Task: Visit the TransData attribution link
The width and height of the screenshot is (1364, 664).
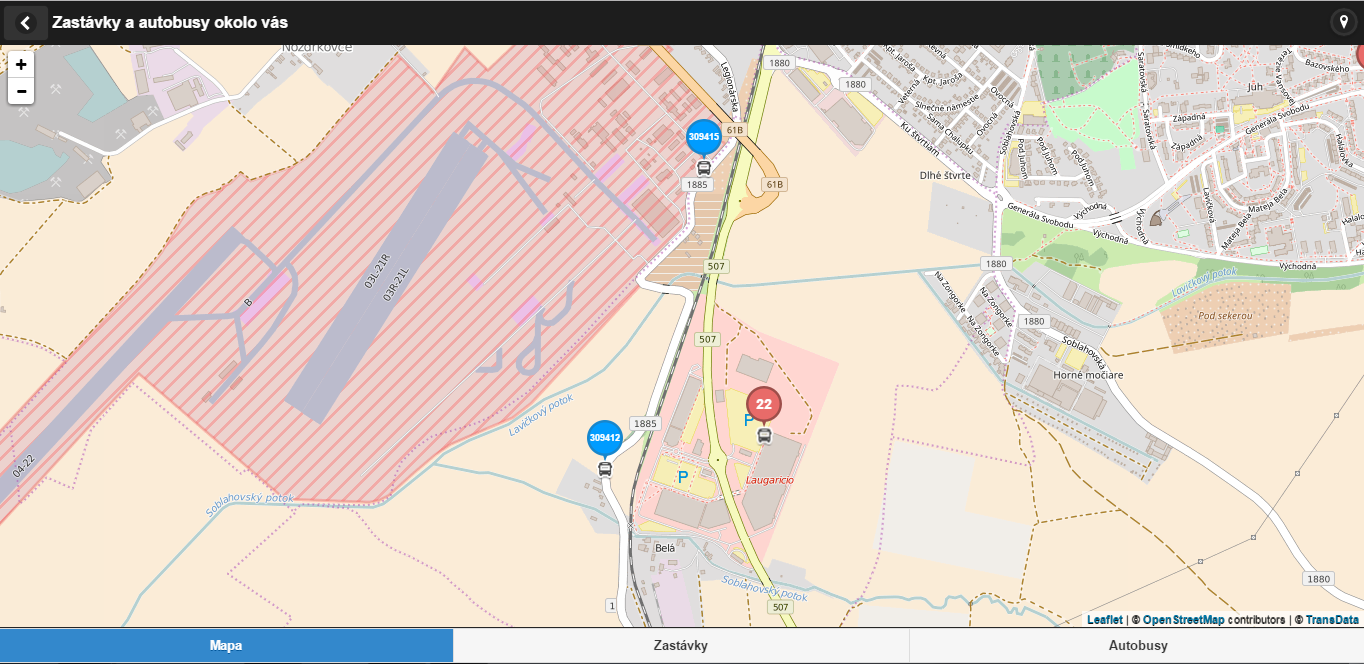Action: (x=1331, y=620)
